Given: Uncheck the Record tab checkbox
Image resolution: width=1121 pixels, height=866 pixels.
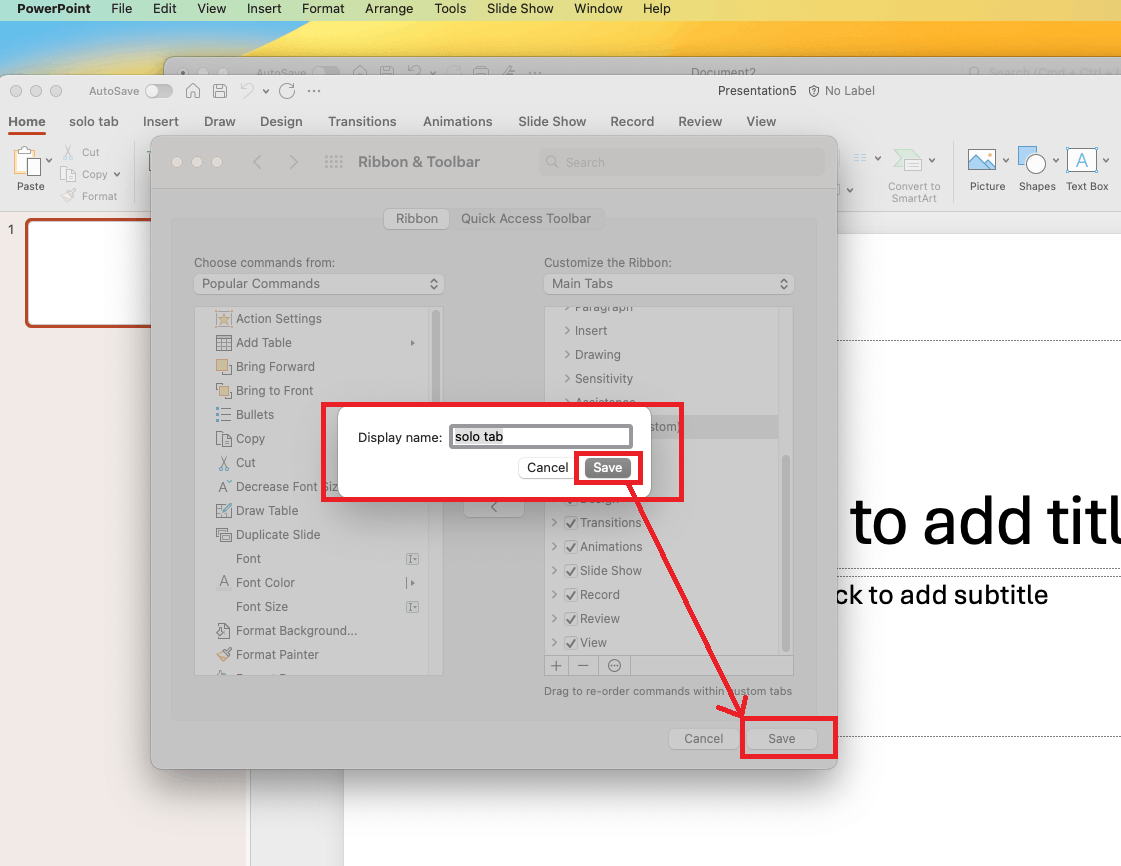Looking at the screenshot, I should tap(571, 595).
